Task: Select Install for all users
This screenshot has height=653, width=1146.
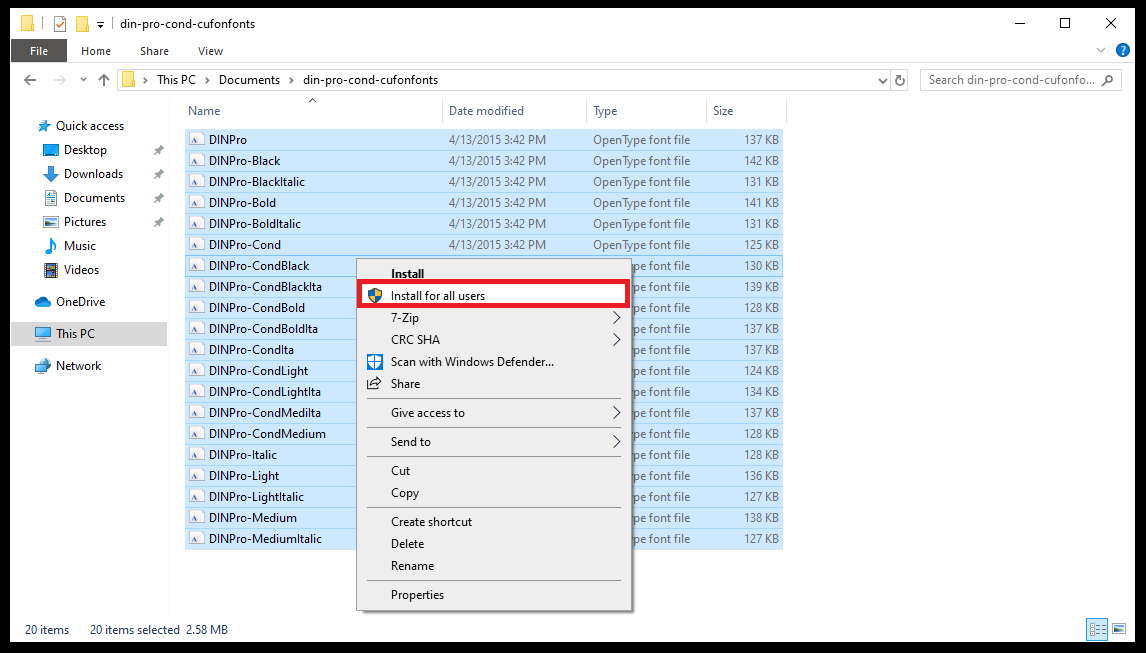Action: [437, 296]
